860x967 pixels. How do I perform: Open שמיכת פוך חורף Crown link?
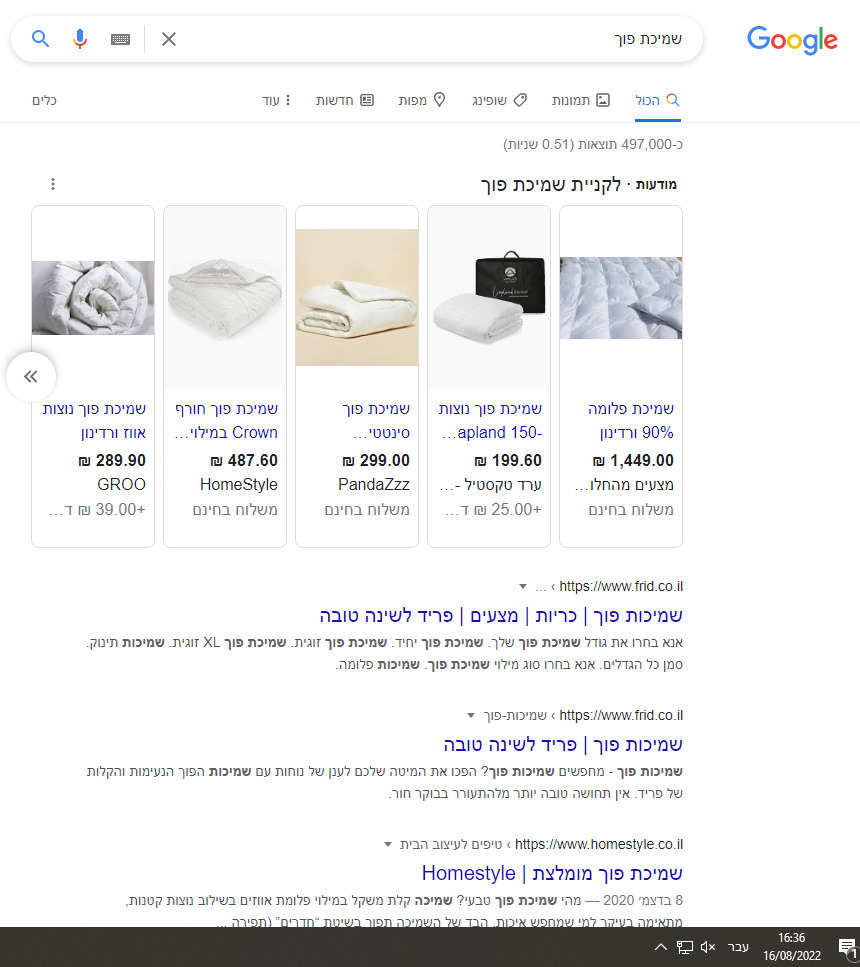point(226,421)
